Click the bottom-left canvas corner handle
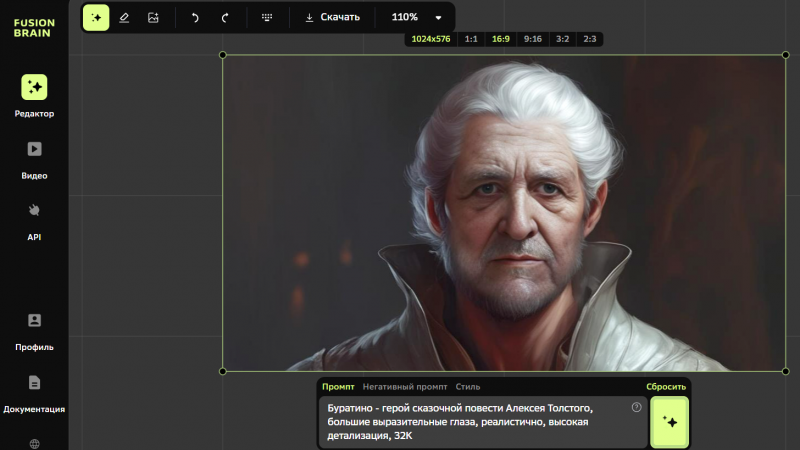The width and height of the screenshot is (800, 450). (222, 371)
